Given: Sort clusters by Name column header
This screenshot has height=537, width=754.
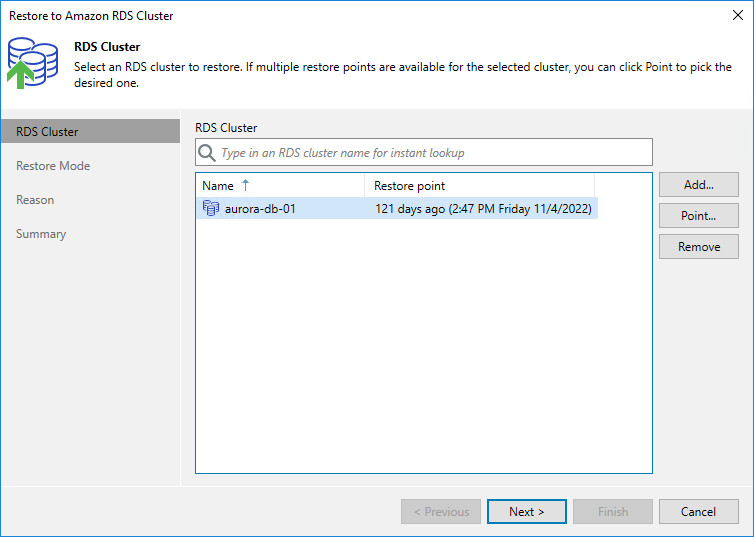Looking at the screenshot, I should pyautogui.click(x=218, y=186).
